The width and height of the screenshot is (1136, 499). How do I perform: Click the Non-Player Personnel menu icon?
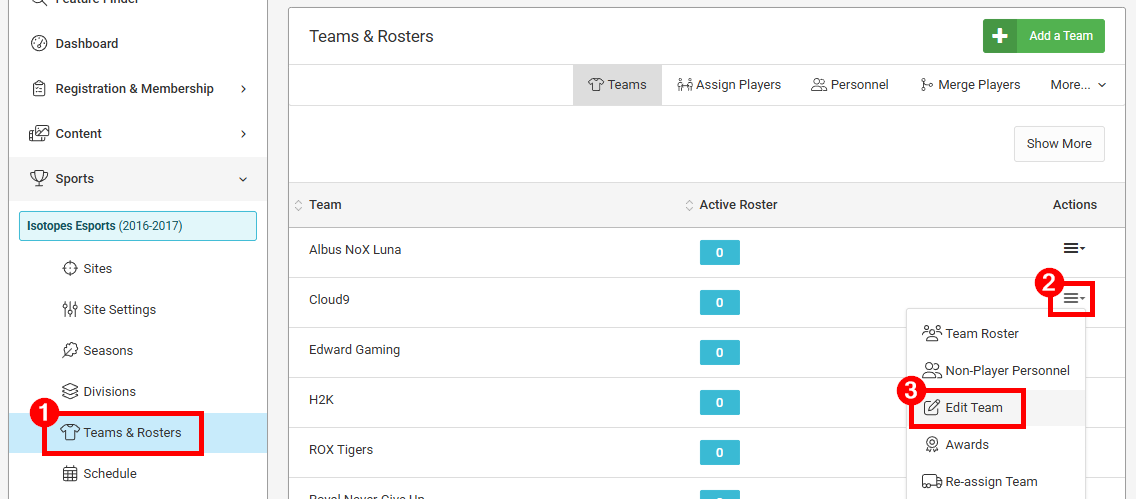(932, 370)
